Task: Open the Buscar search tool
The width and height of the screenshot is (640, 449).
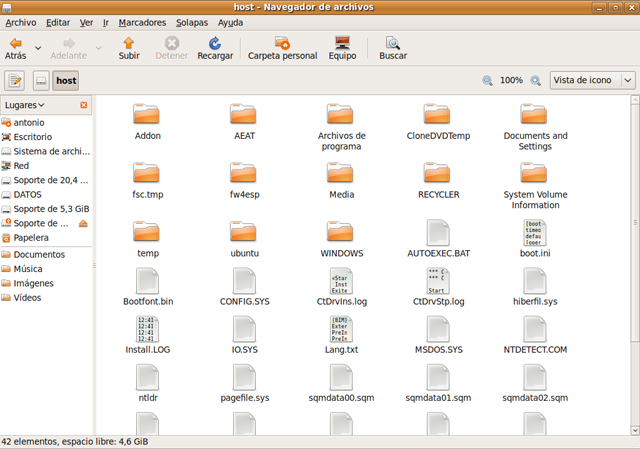Action: [x=393, y=44]
